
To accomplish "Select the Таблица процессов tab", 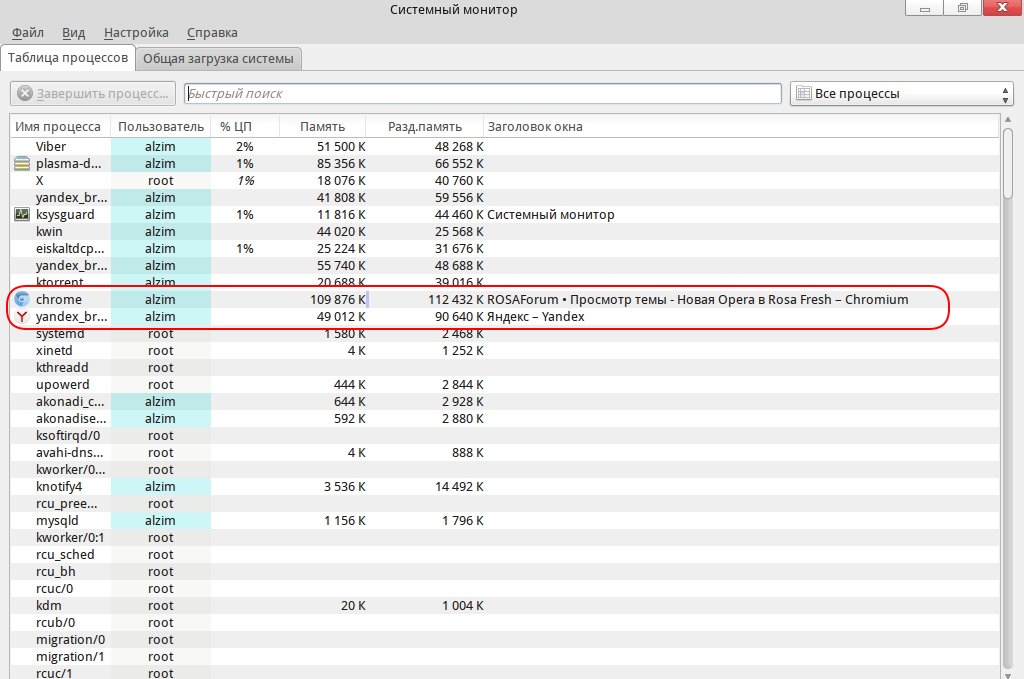I will click(68, 58).
